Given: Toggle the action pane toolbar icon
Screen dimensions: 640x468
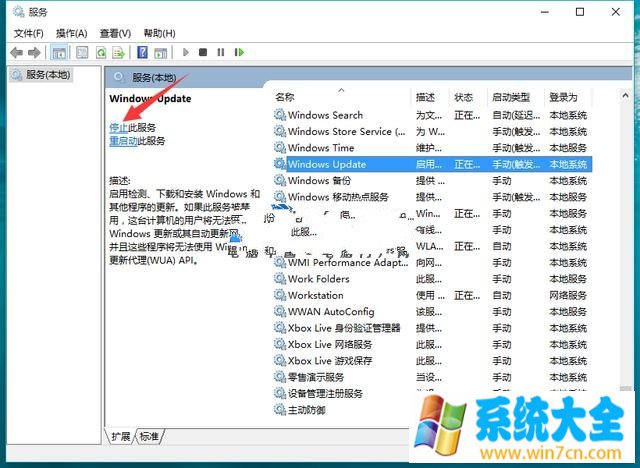Looking at the screenshot, I should tap(160, 52).
